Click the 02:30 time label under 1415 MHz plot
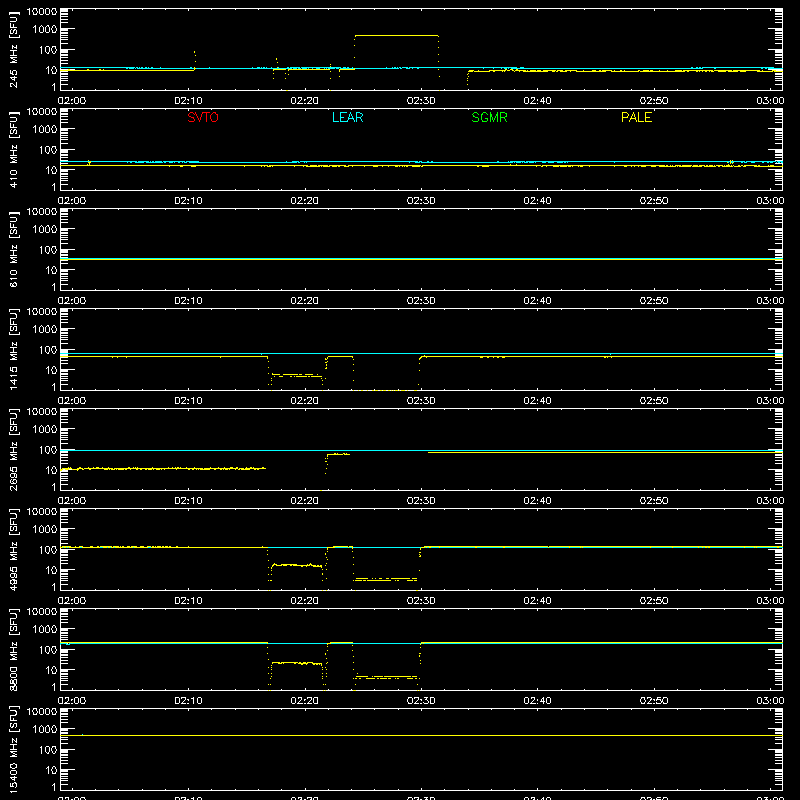The height and width of the screenshot is (800, 800). click(421, 401)
